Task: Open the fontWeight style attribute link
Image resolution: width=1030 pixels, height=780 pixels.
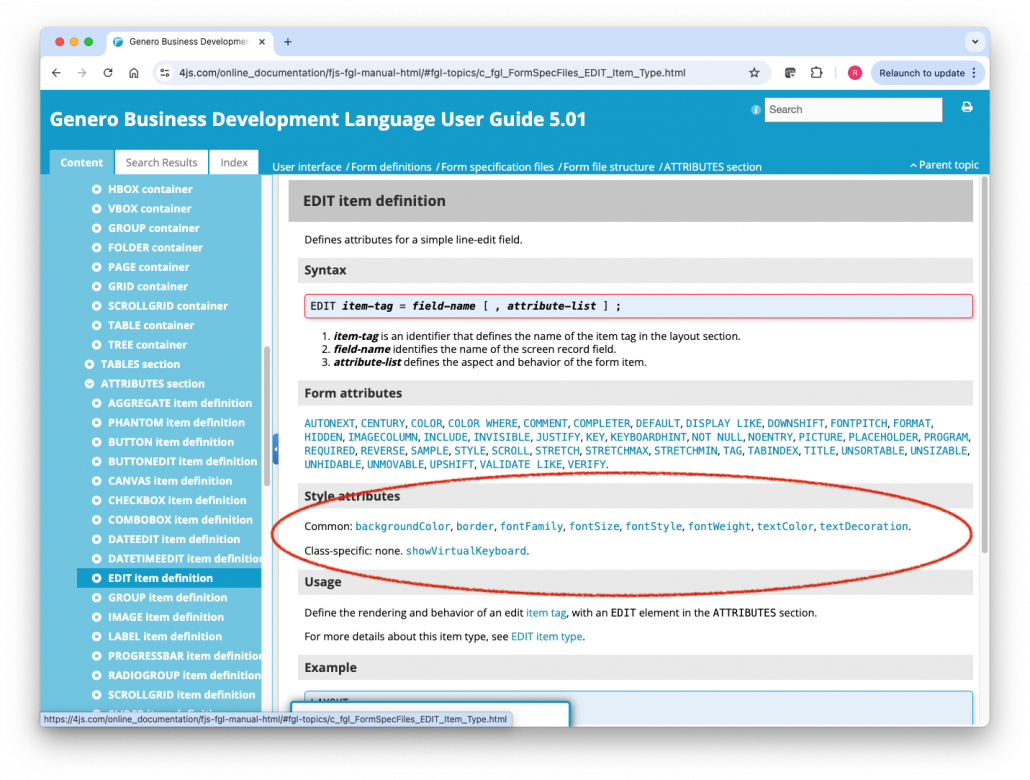Action: point(719,526)
